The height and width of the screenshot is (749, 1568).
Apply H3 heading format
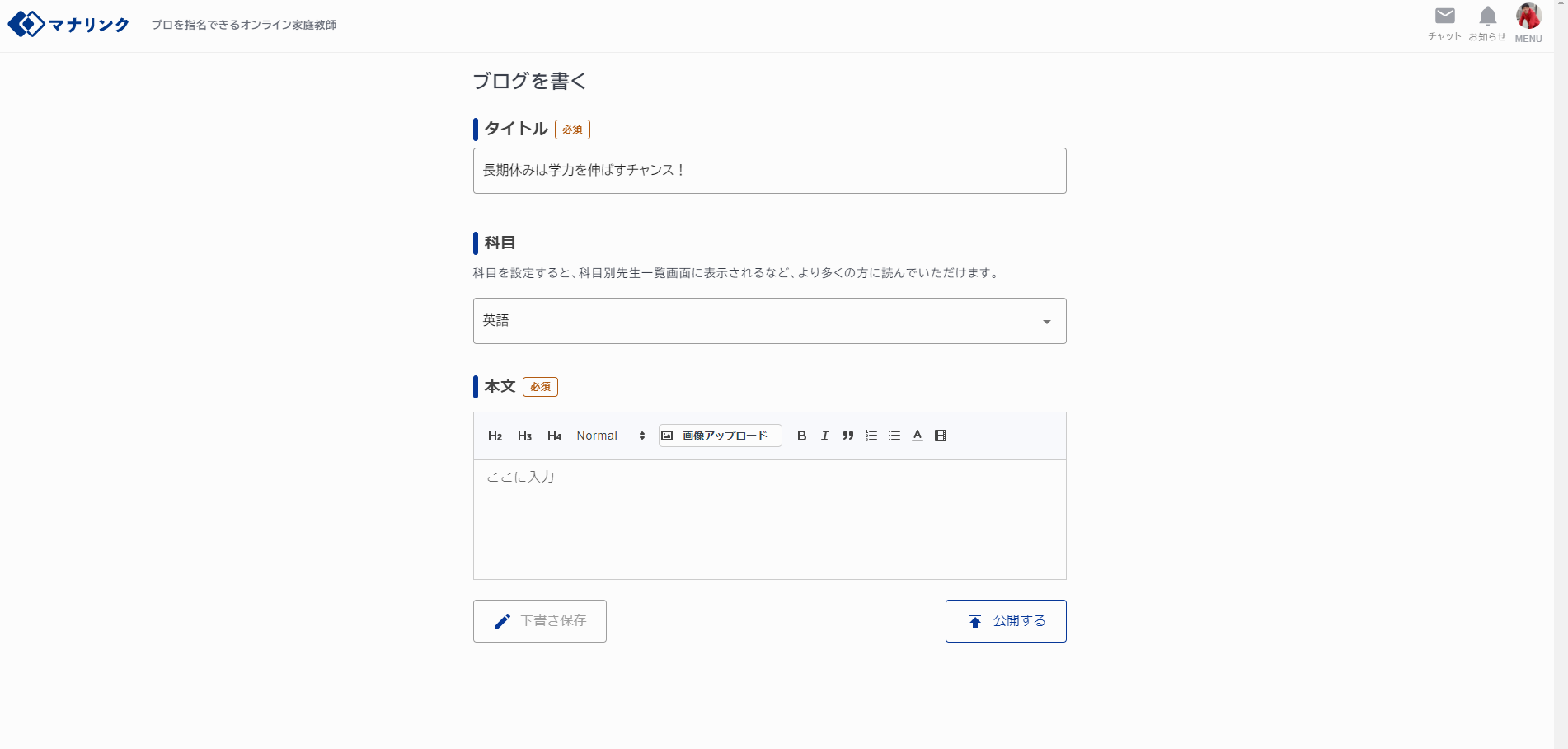[x=524, y=436]
